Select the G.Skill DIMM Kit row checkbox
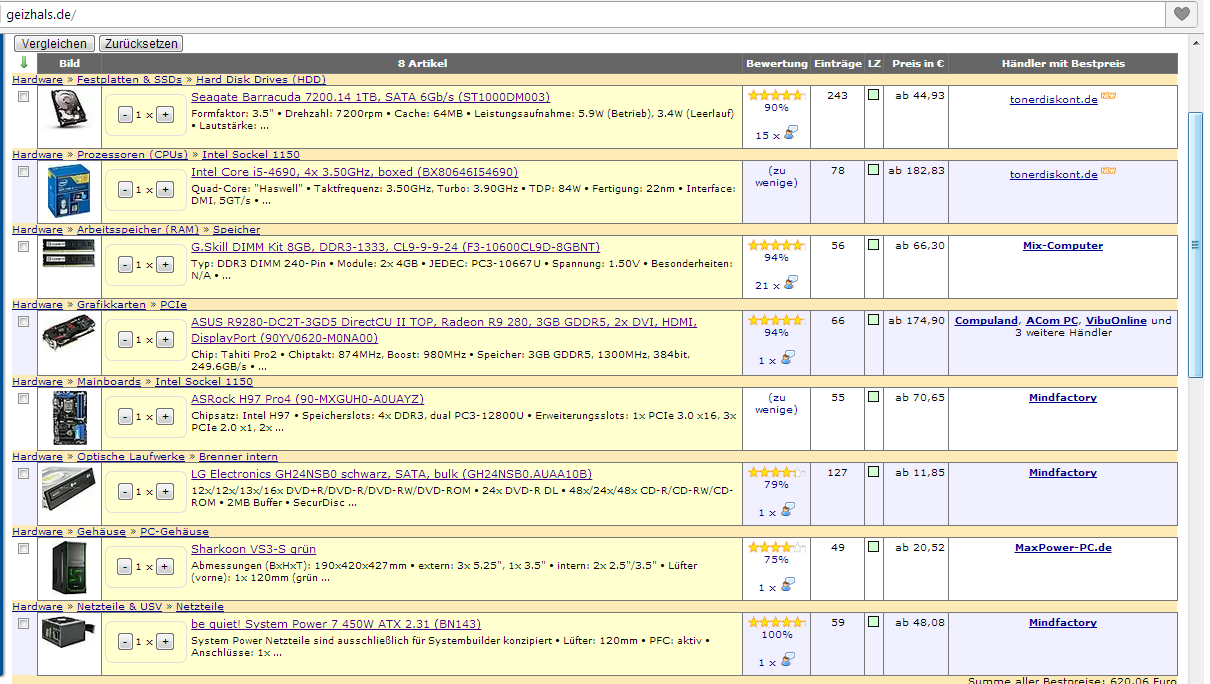 pos(24,247)
